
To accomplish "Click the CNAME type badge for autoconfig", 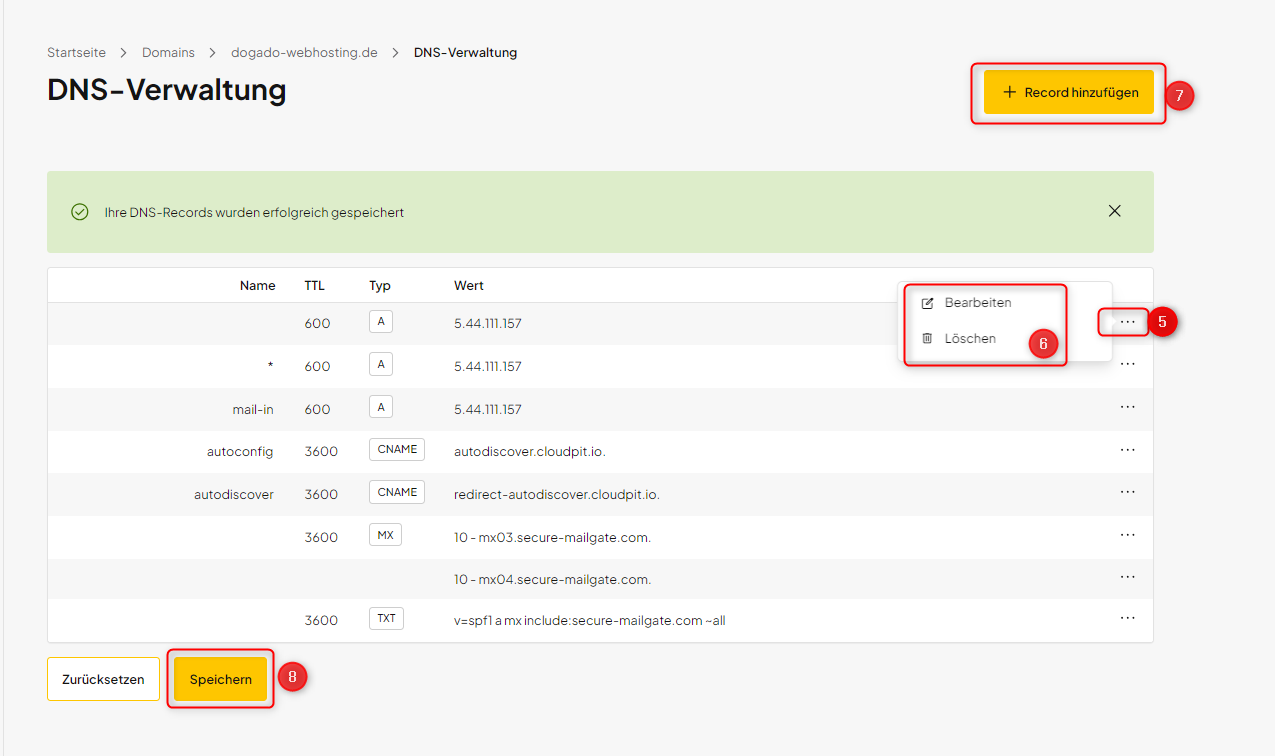I will coord(397,450).
